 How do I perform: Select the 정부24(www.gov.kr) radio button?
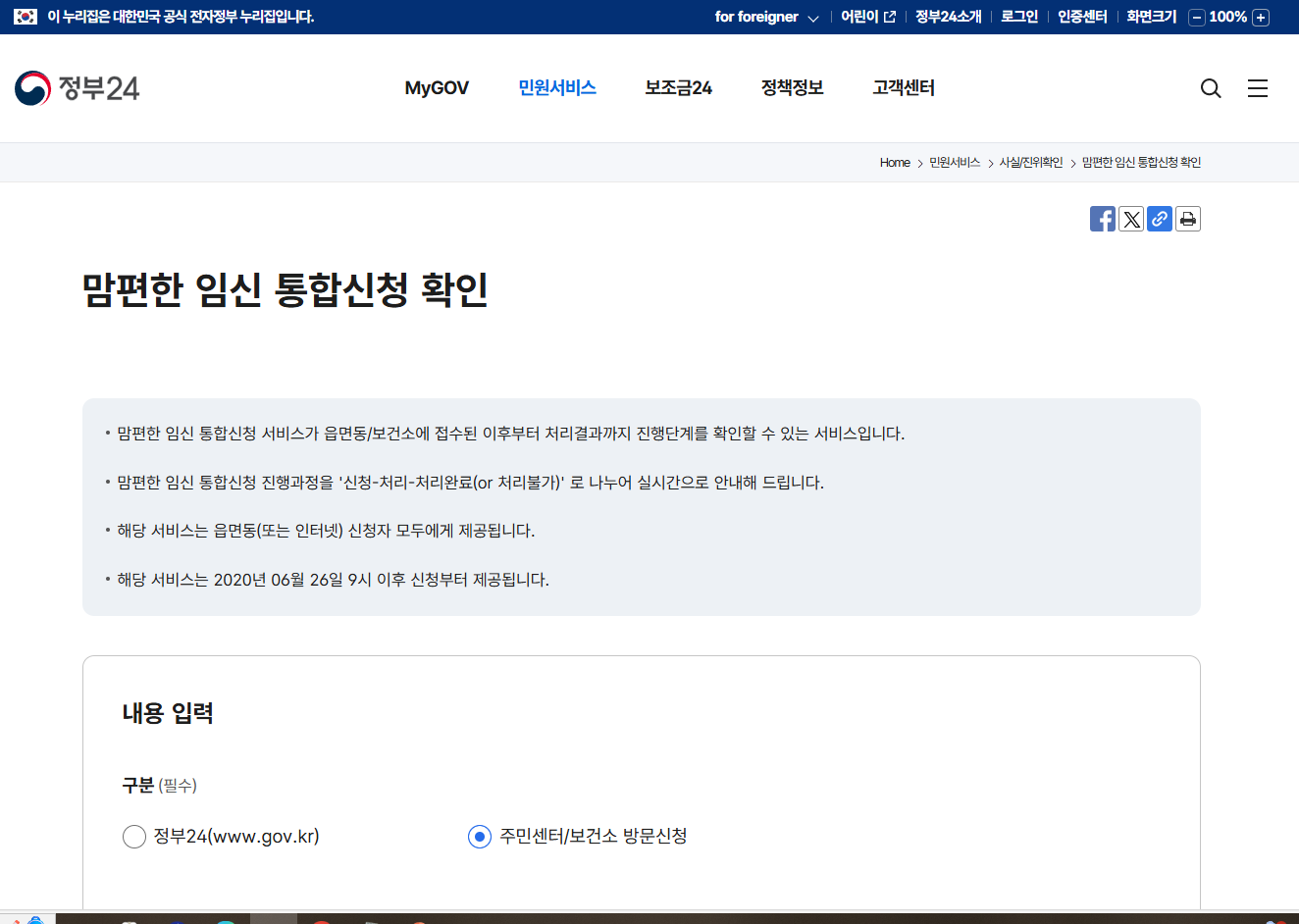click(x=134, y=837)
